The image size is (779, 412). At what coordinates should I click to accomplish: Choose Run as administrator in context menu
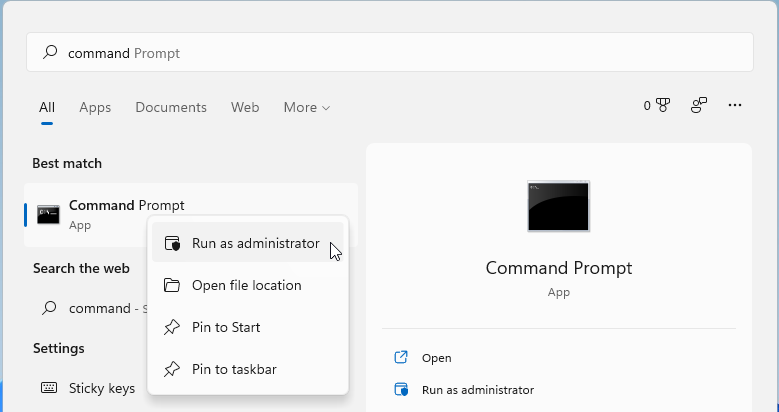point(247,243)
